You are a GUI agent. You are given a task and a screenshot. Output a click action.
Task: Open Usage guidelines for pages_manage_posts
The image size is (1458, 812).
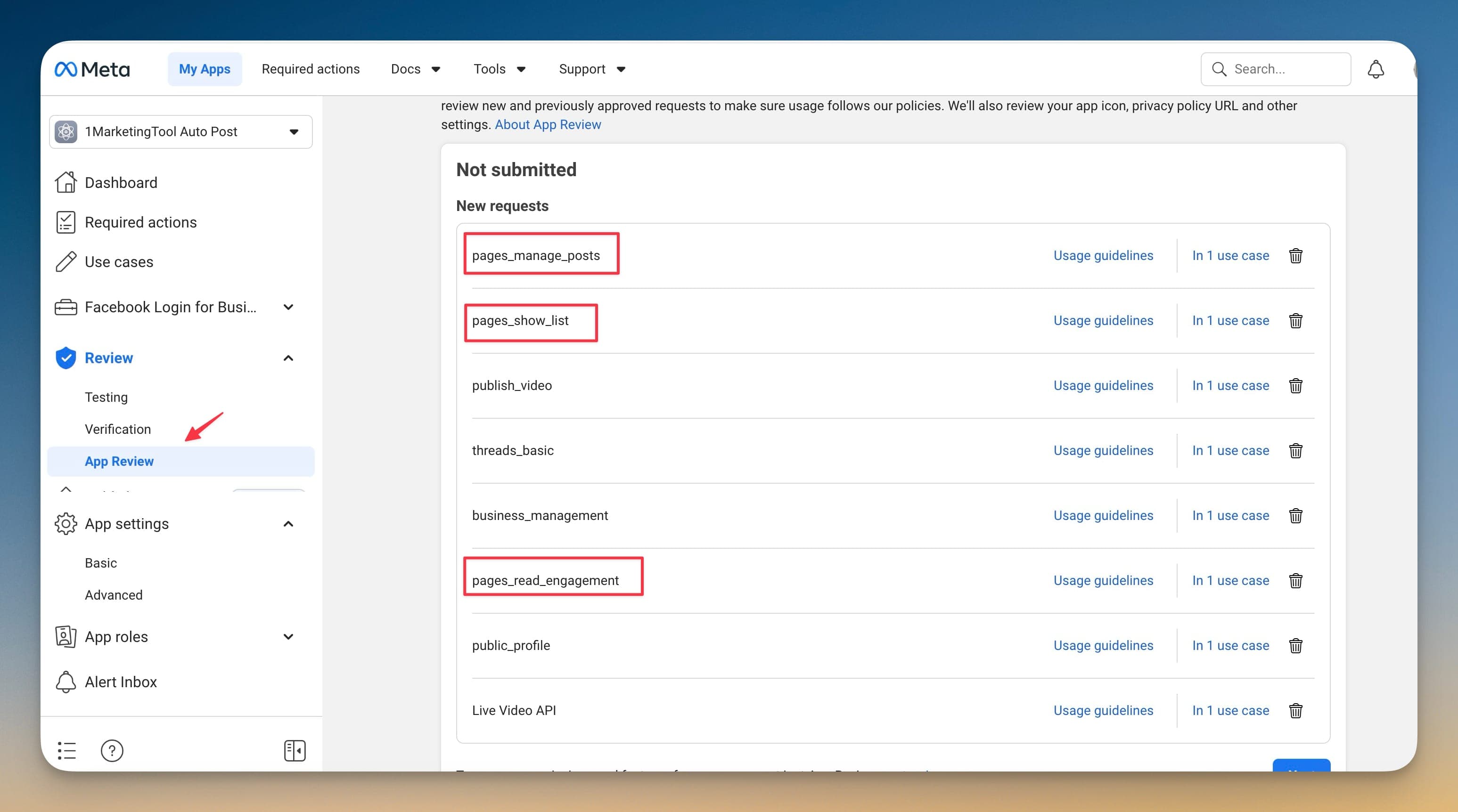(1103, 255)
